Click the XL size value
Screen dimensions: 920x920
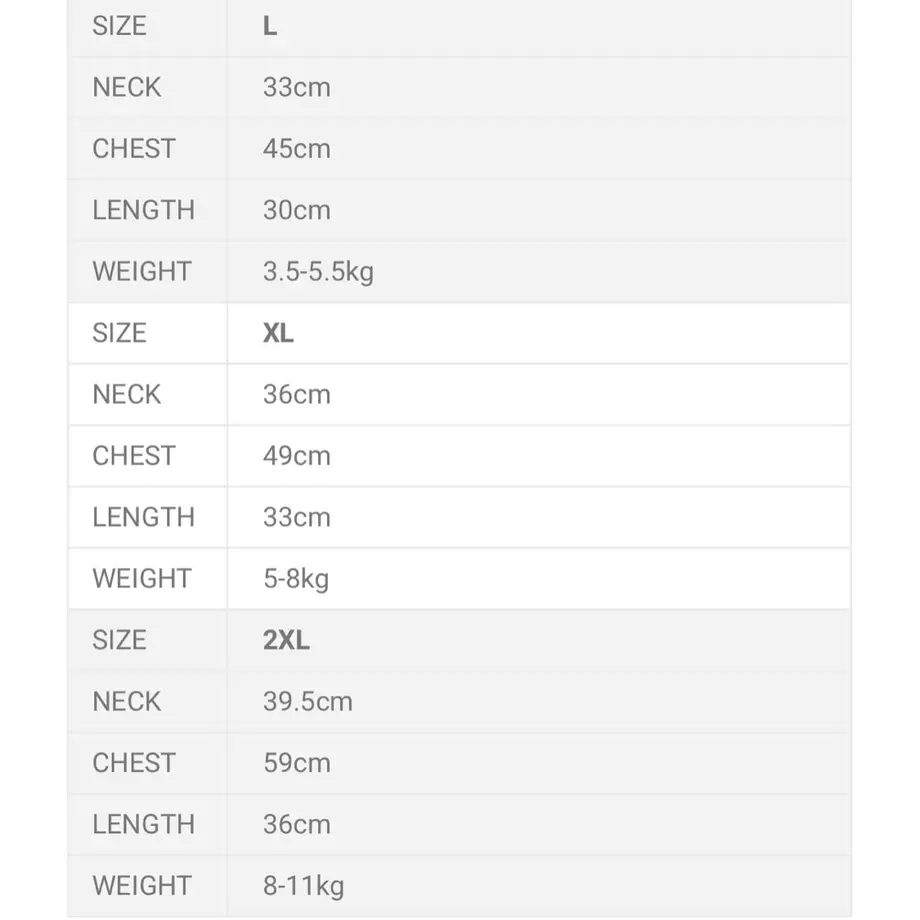coord(278,333)
